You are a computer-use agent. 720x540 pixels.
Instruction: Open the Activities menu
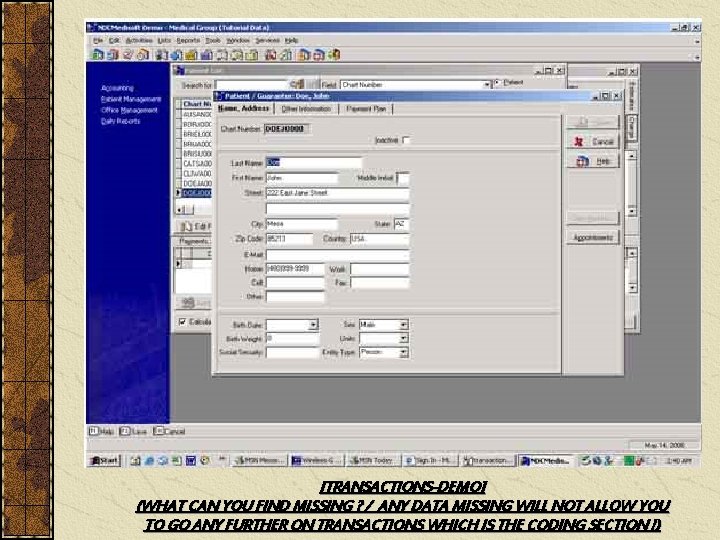coord(138,40)
